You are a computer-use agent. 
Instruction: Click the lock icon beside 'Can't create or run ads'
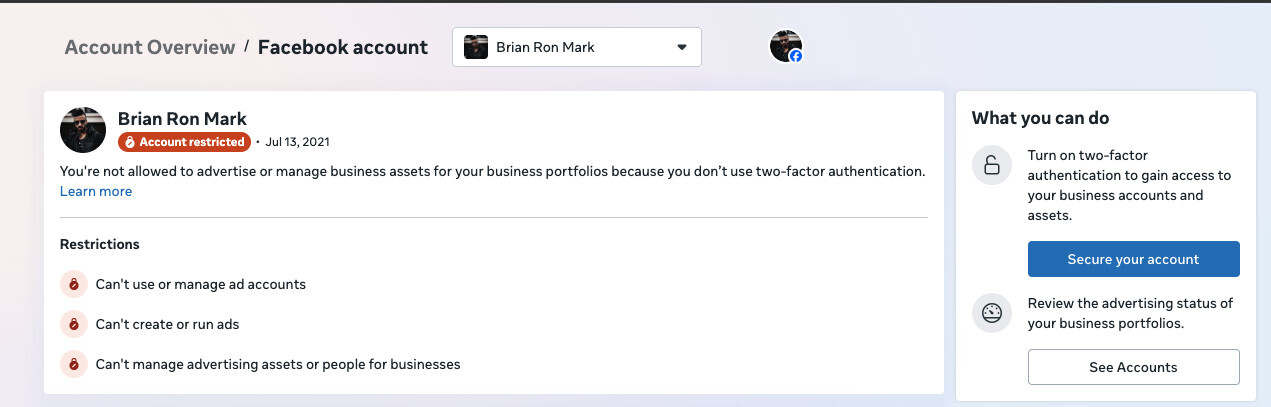73,324
